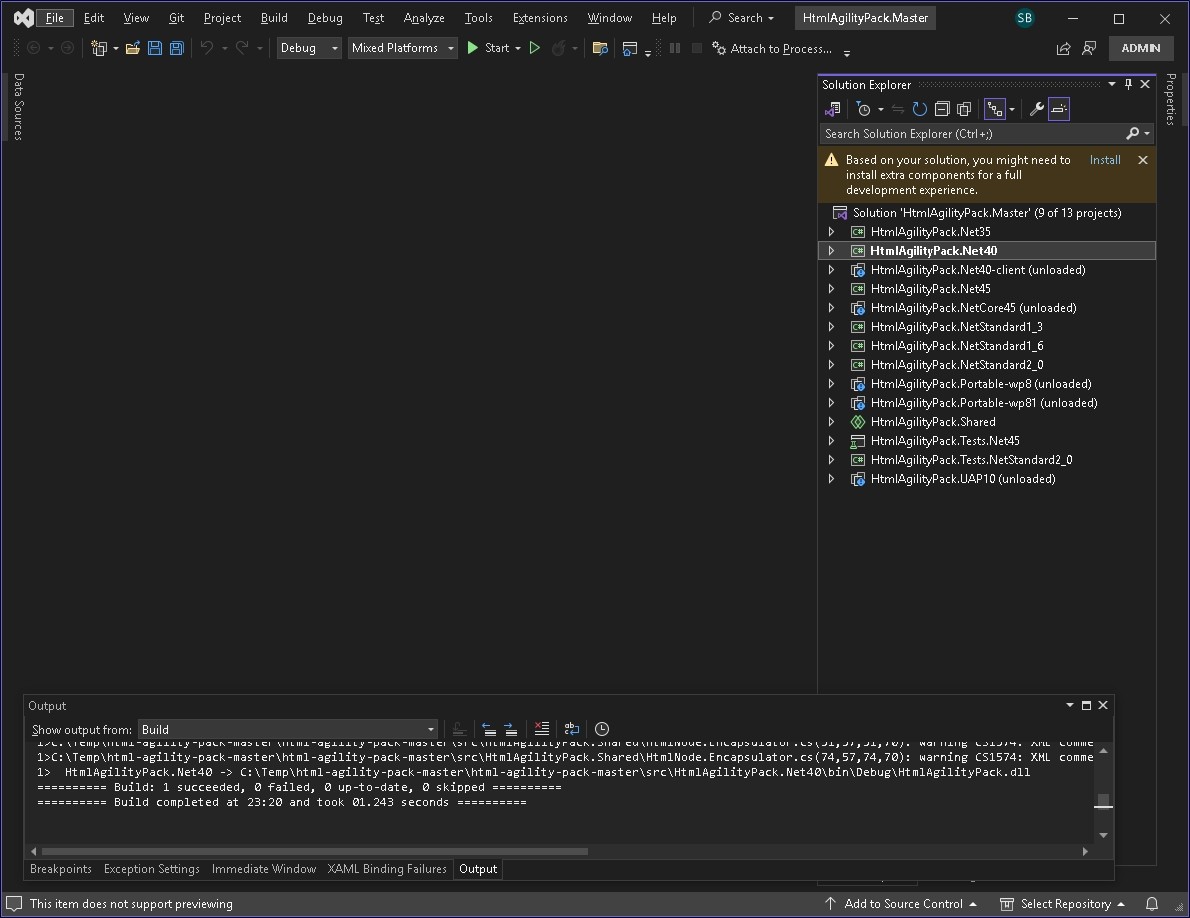Viewport: 1190px width, 918px height.
Task: Click the Output horizontal scrollbar thumb
Action: click(314, 852)
